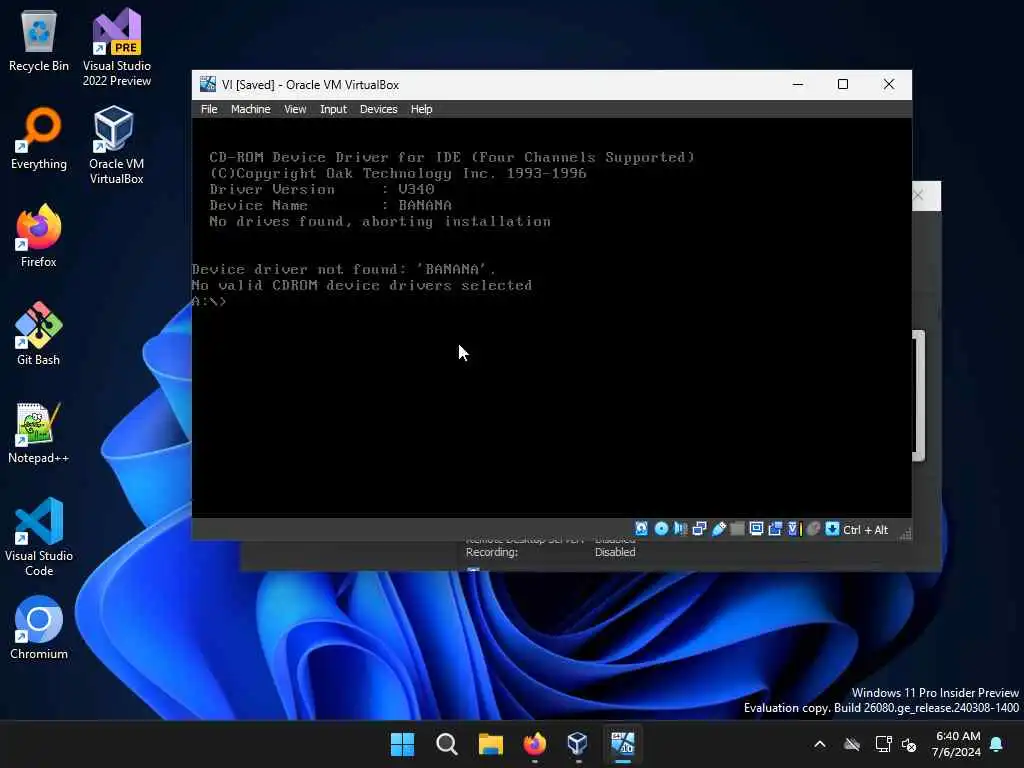Image resolution: width=1024 pixels, height=768 pixels.
Task: Close the partially hidden window behind VirtualBox
Action: [919, 195]
